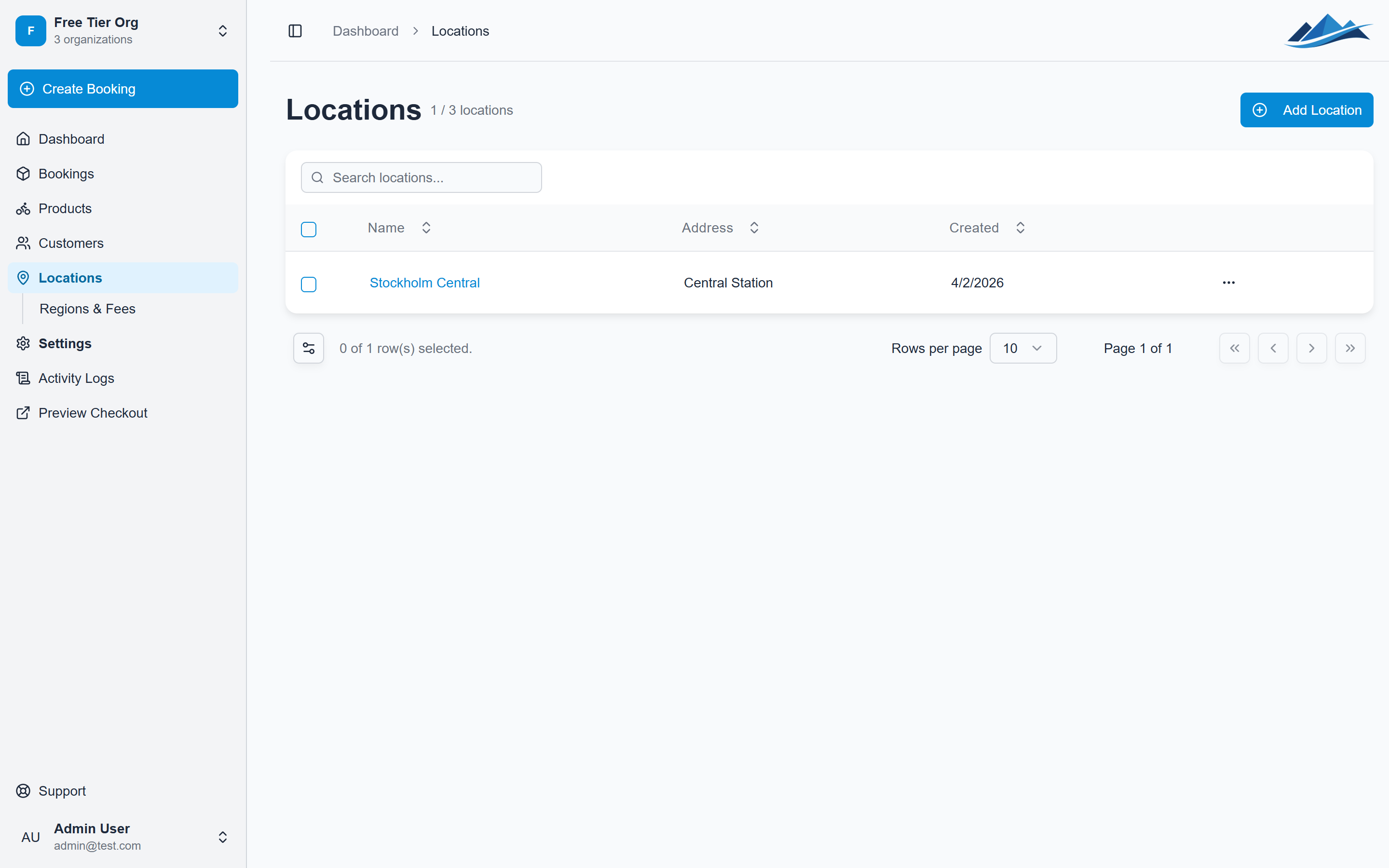
Task: Go to Dashboard via breadcrumb
Action: (366, 31)
